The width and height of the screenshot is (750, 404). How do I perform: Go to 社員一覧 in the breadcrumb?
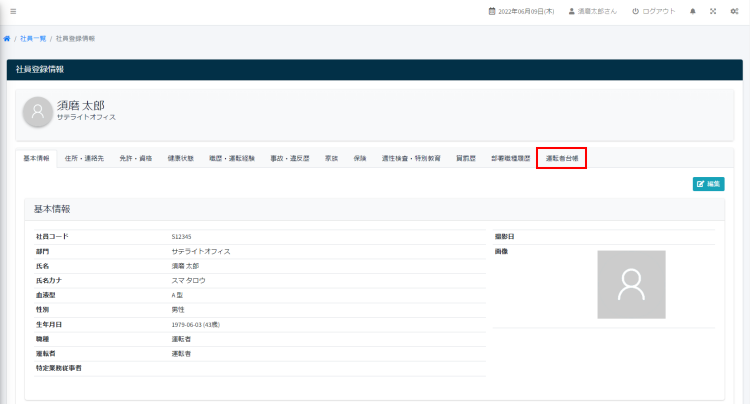(x=32, y=38)
